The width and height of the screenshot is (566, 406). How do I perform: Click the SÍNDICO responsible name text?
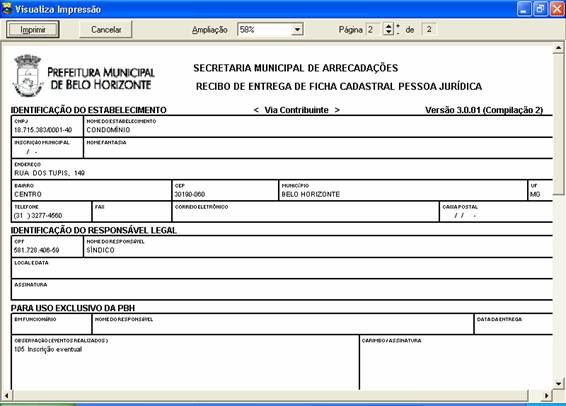(x=100, y=250)
